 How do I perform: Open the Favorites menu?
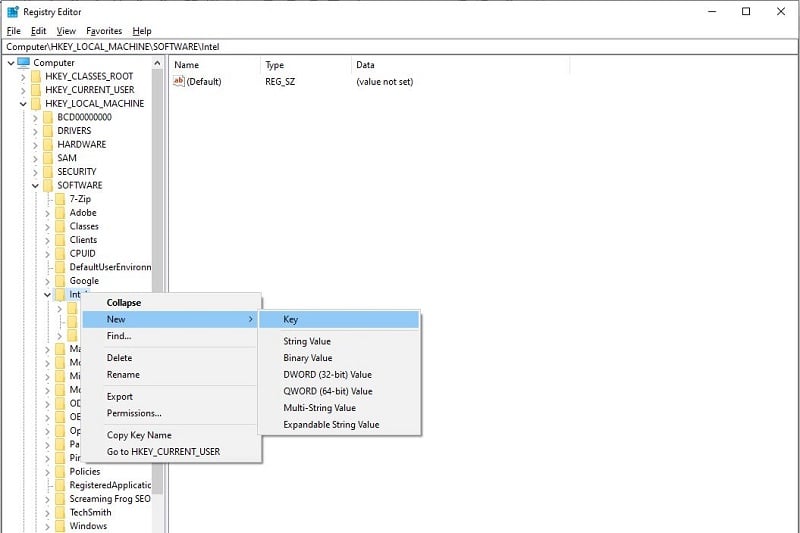coord(104,31)
